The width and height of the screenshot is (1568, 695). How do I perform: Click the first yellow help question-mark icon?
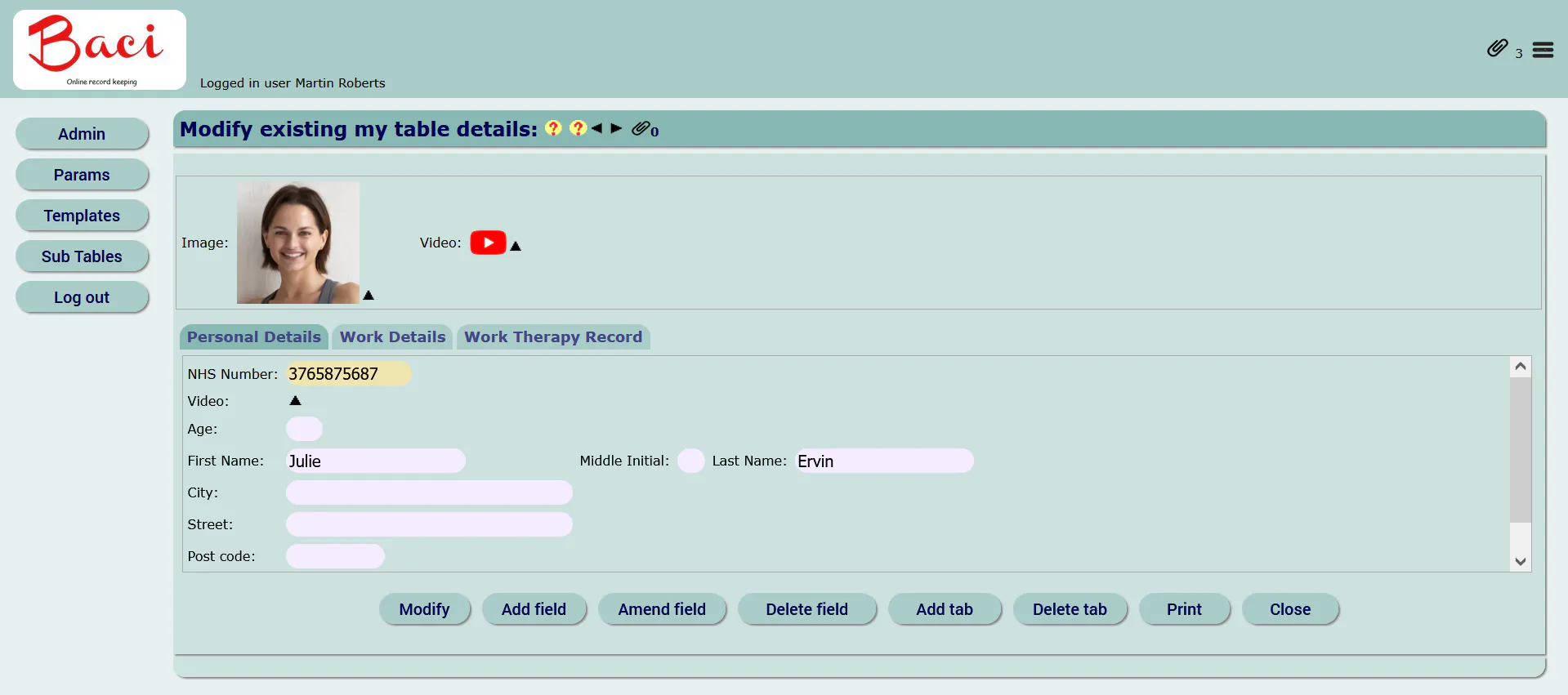pyautogui.click(x=553, y=128)
